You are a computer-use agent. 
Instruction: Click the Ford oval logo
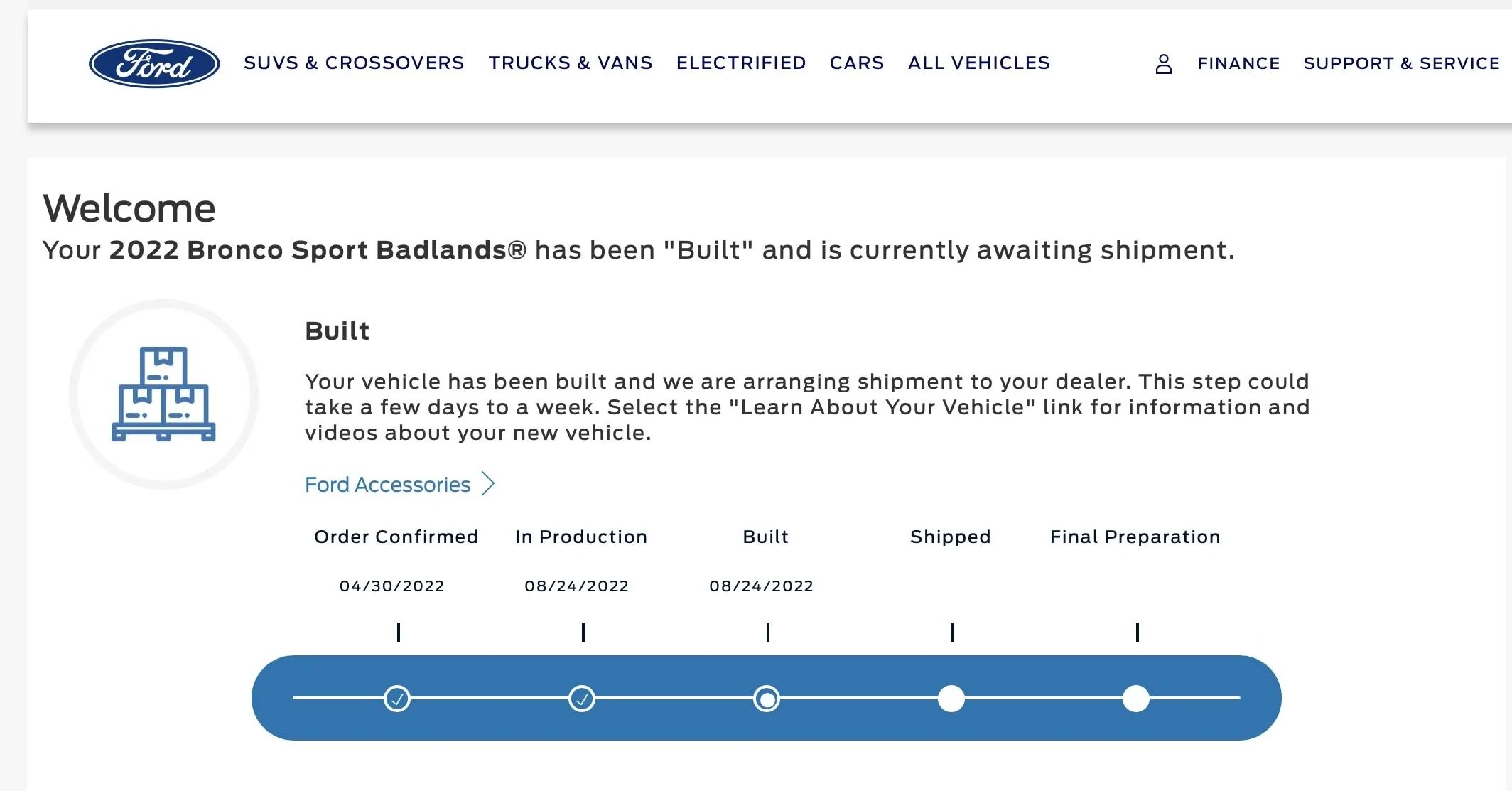tap(154, 63)
